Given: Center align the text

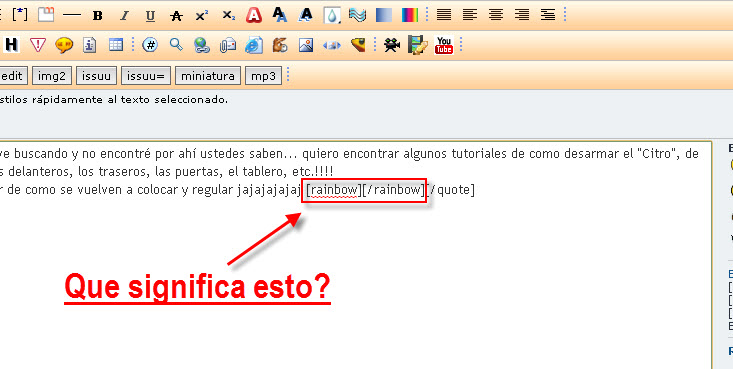Looking at the screenshot, I should click(496, 15).
